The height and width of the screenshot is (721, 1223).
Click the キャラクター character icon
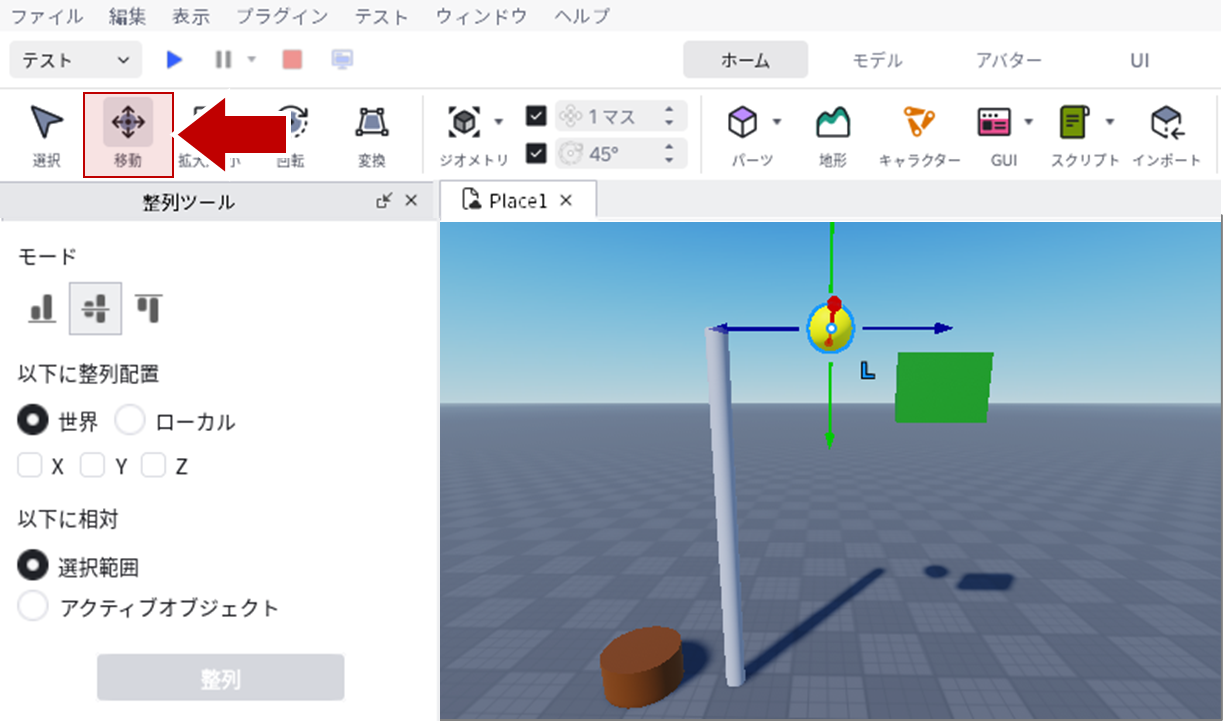coord(919,122)
